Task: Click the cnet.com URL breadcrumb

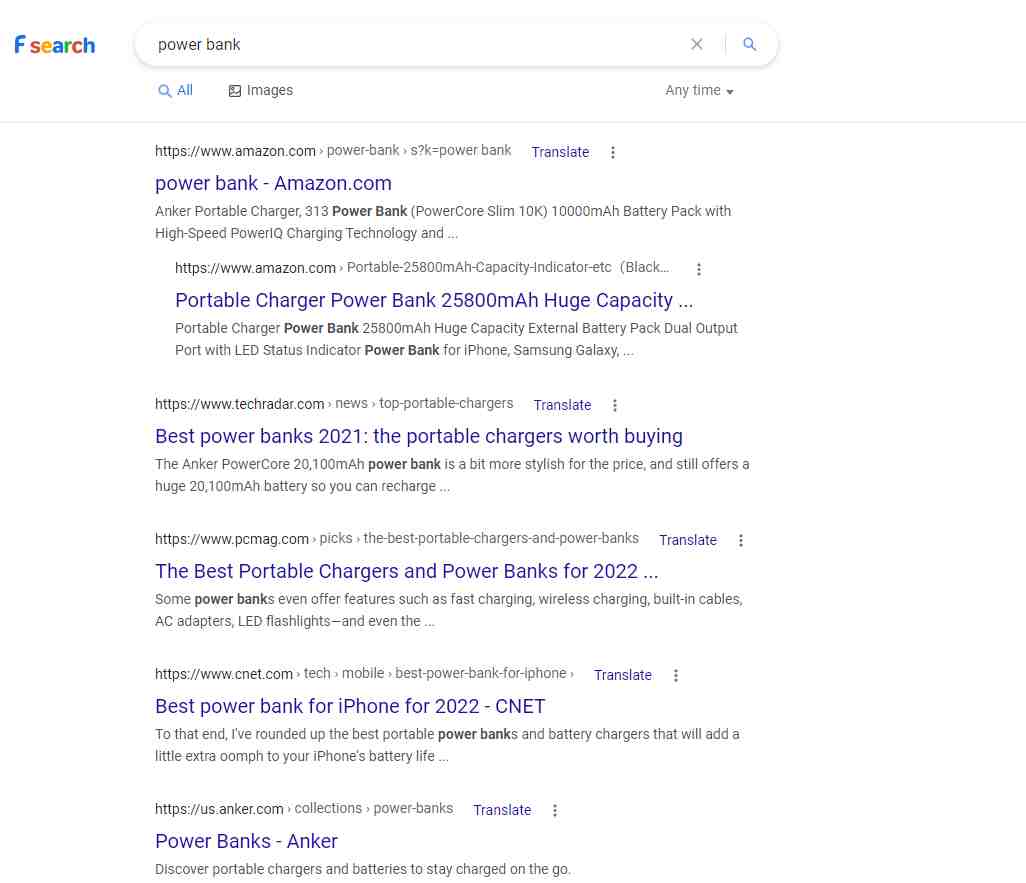Action: pyautogui.click(x=364, y=674)
